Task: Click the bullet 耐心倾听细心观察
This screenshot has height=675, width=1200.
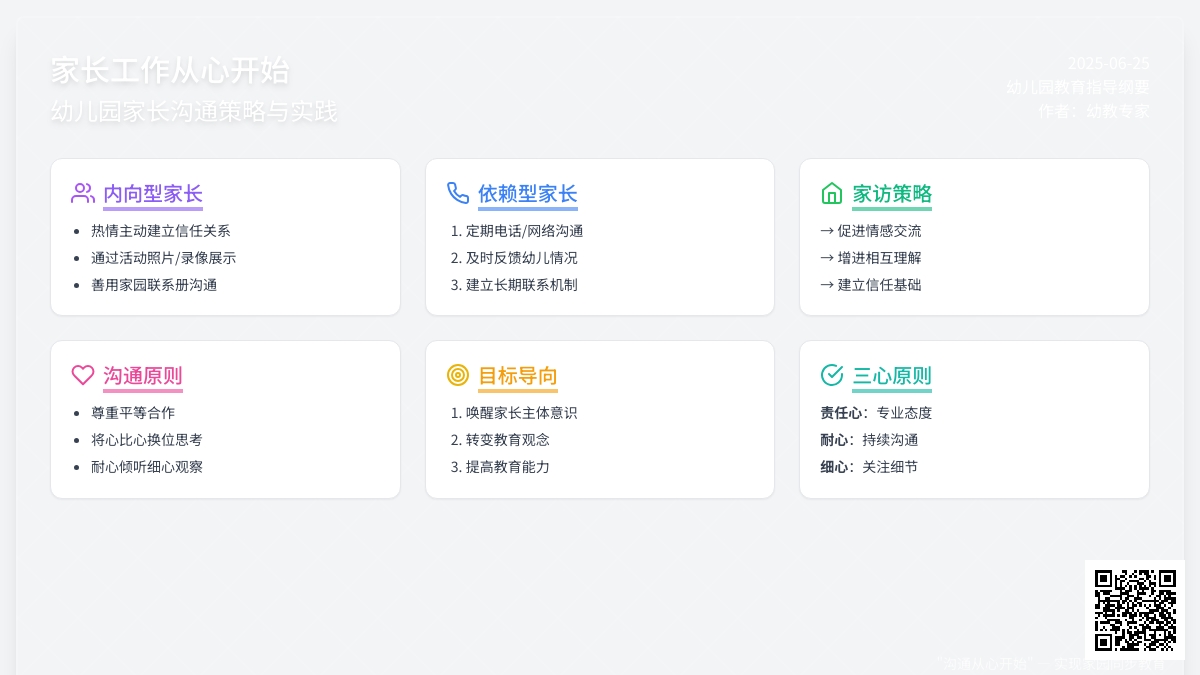Action: pos(147,466)
